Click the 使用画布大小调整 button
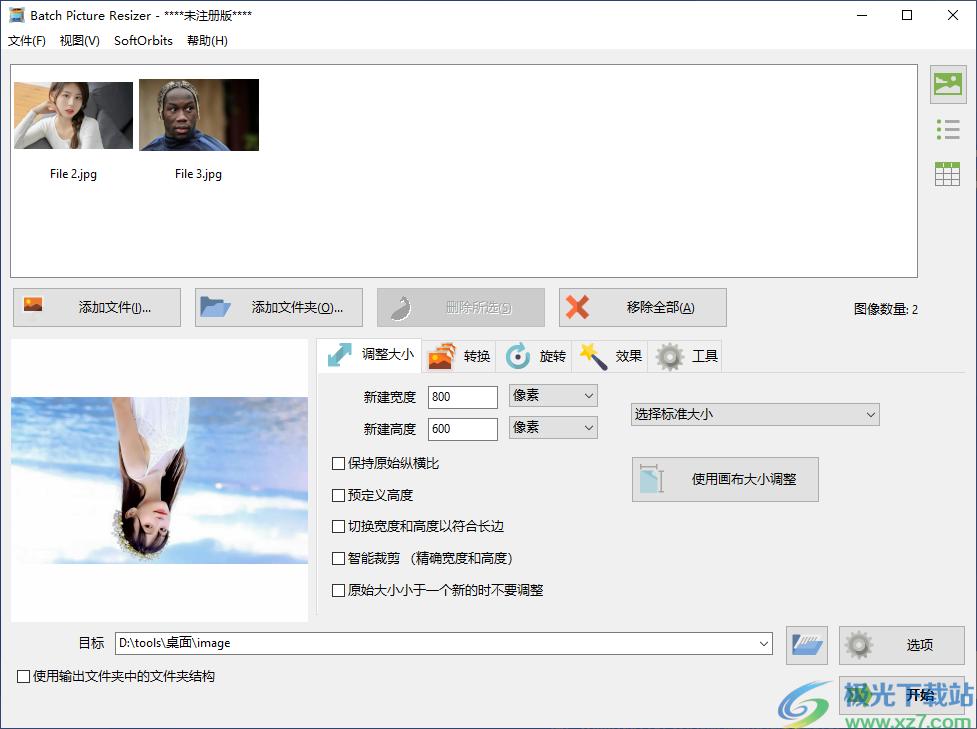This screenshot has width=977, height=729. pos(726,480)
